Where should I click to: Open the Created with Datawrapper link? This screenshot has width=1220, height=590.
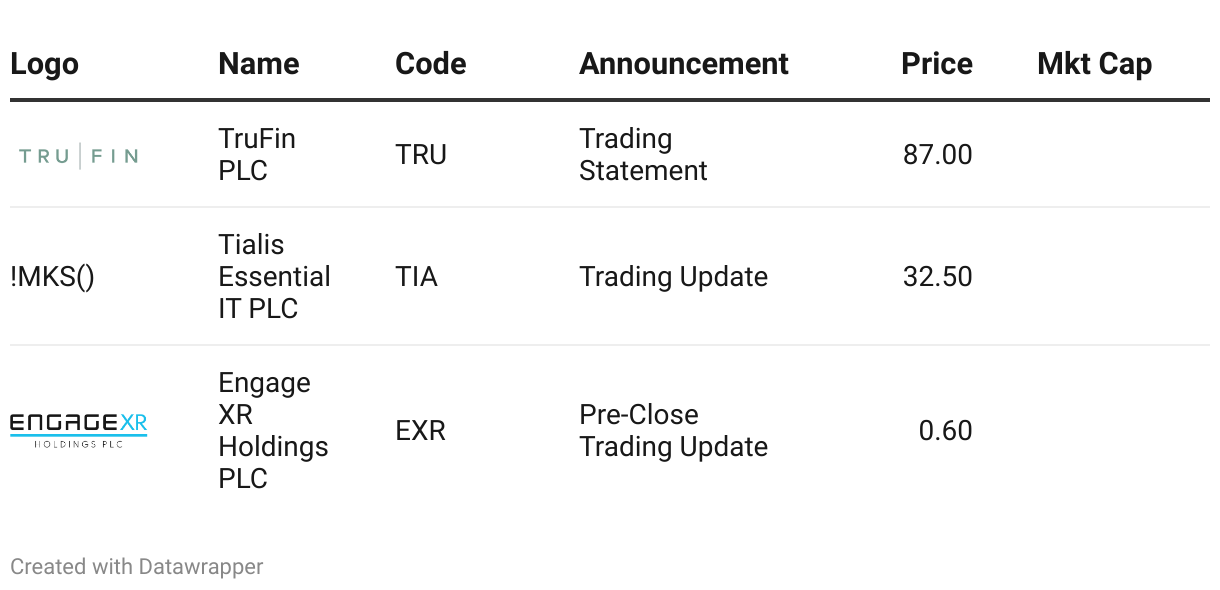coord(136,567)
